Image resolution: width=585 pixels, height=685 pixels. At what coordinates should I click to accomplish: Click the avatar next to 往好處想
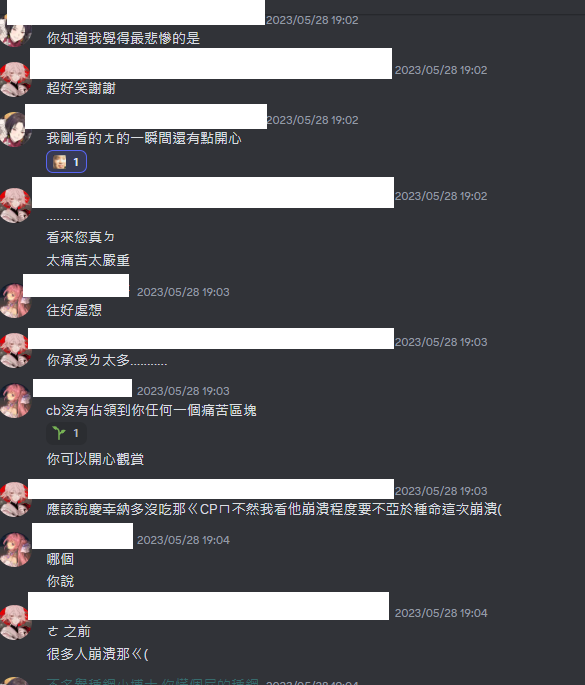[x=15, y=301]
